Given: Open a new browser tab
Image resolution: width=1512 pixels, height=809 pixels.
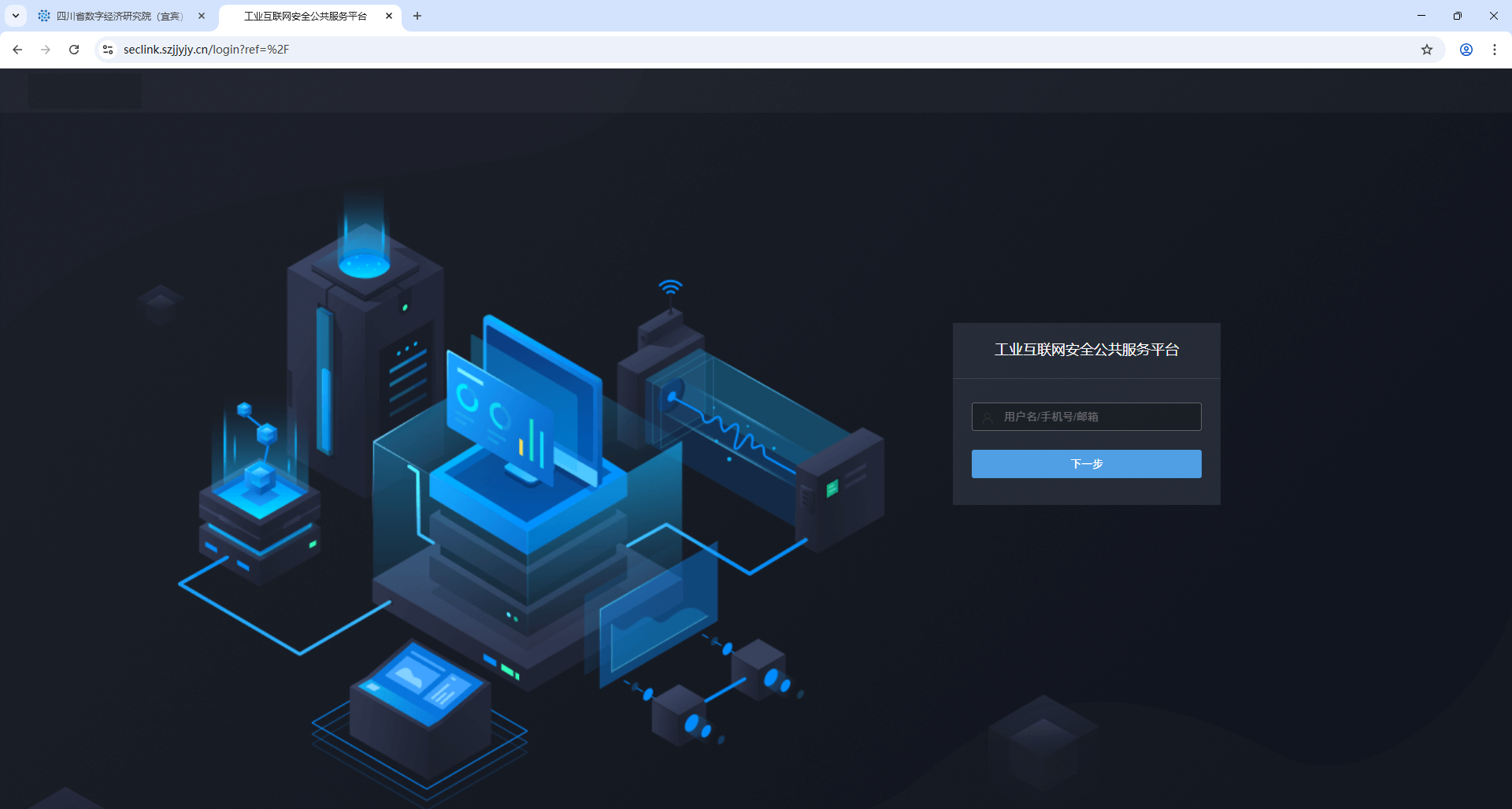Looking at the screenshot, I should coord(417,16).
